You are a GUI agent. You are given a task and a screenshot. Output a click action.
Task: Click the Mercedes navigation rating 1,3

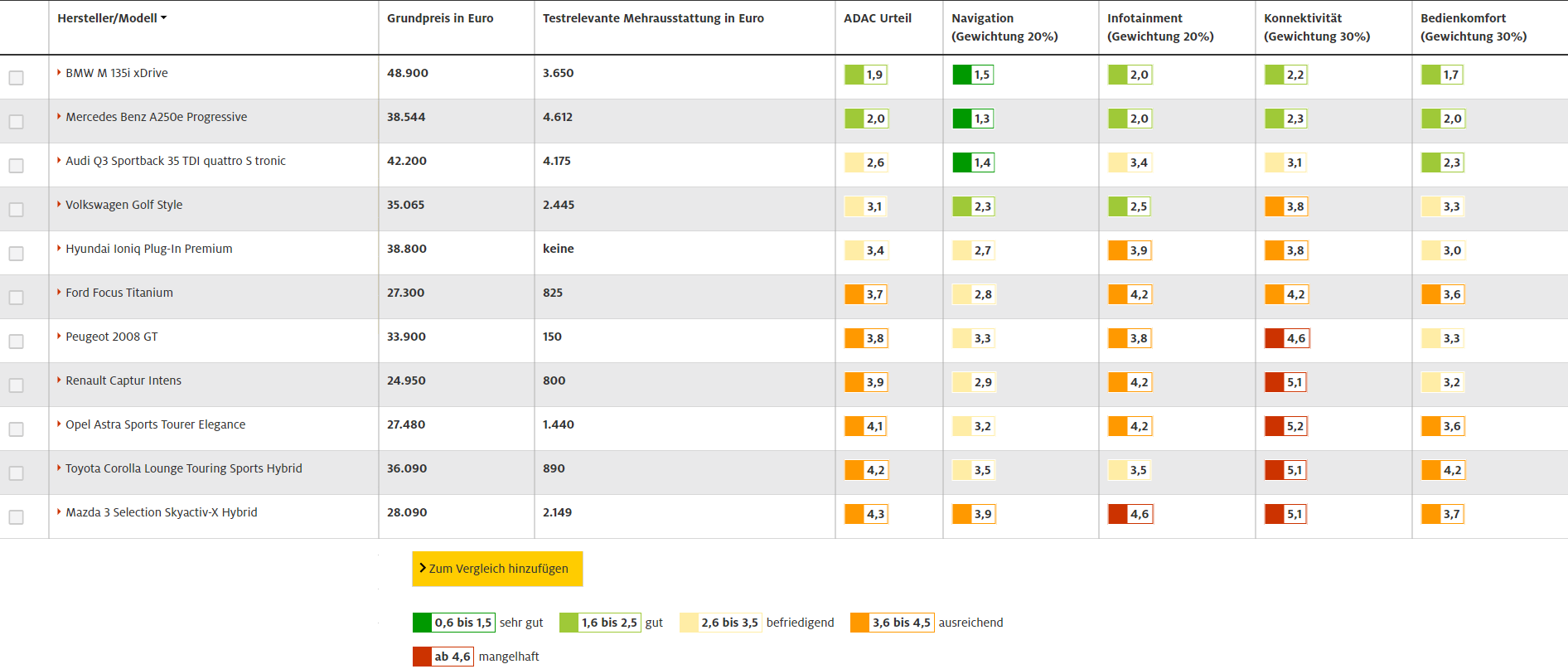tap(973, 119)
